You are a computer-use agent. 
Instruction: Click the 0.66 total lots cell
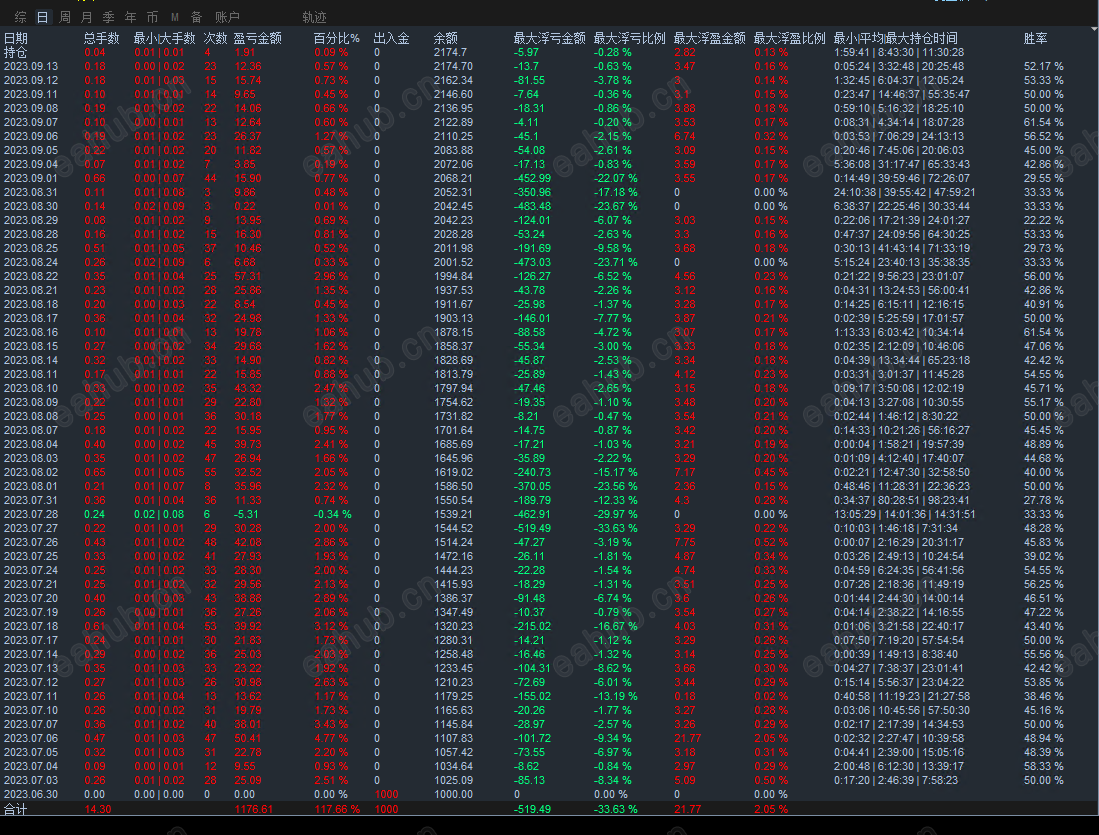pos(95,179)
